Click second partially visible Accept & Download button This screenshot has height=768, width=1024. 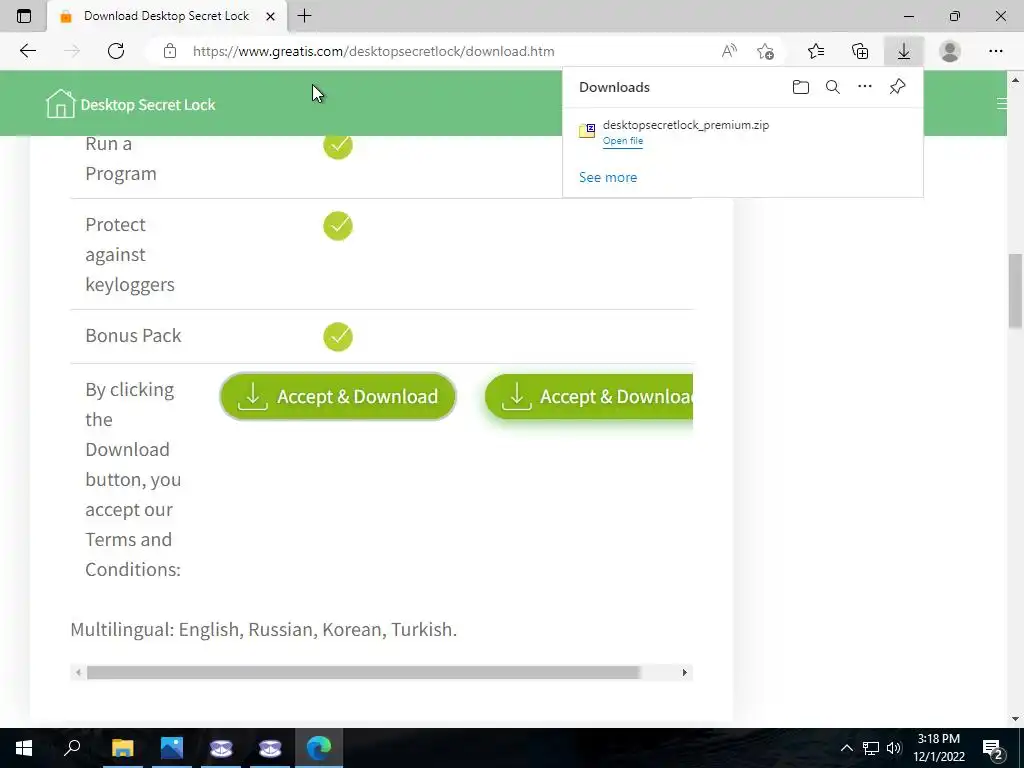[588, 396]
